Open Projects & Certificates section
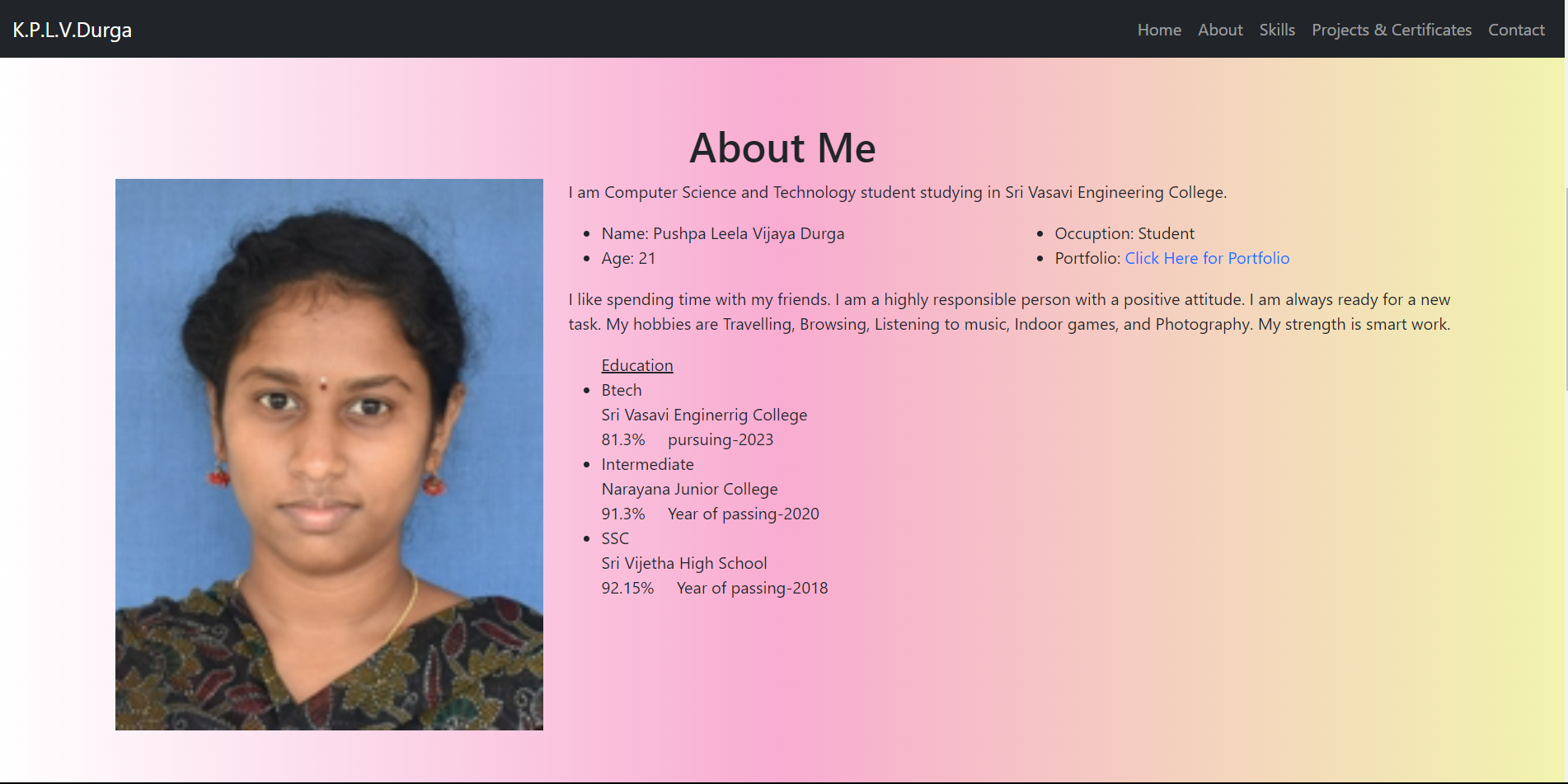Viewport: 1568px width, 784px height. point(1392,30)
